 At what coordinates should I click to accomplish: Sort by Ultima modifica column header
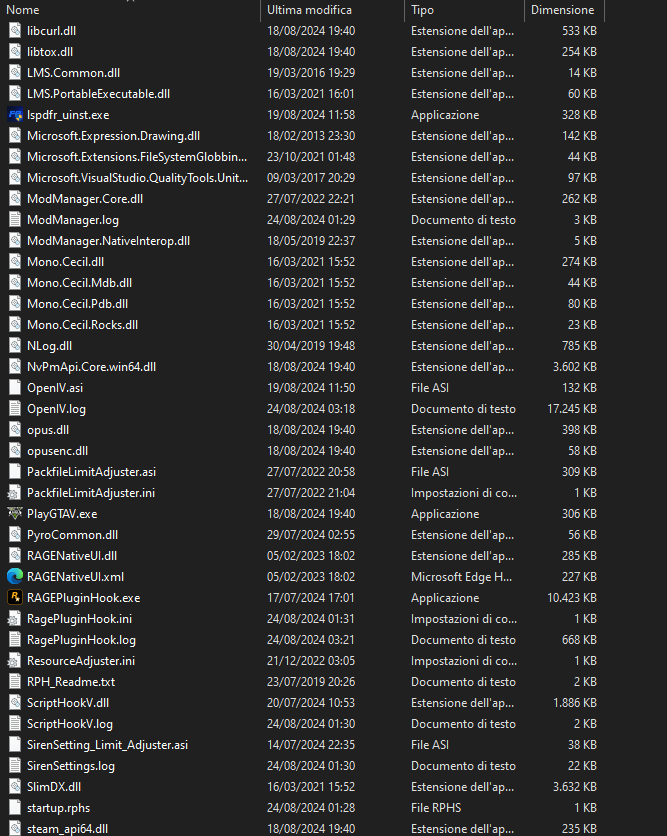click(309, 10)
